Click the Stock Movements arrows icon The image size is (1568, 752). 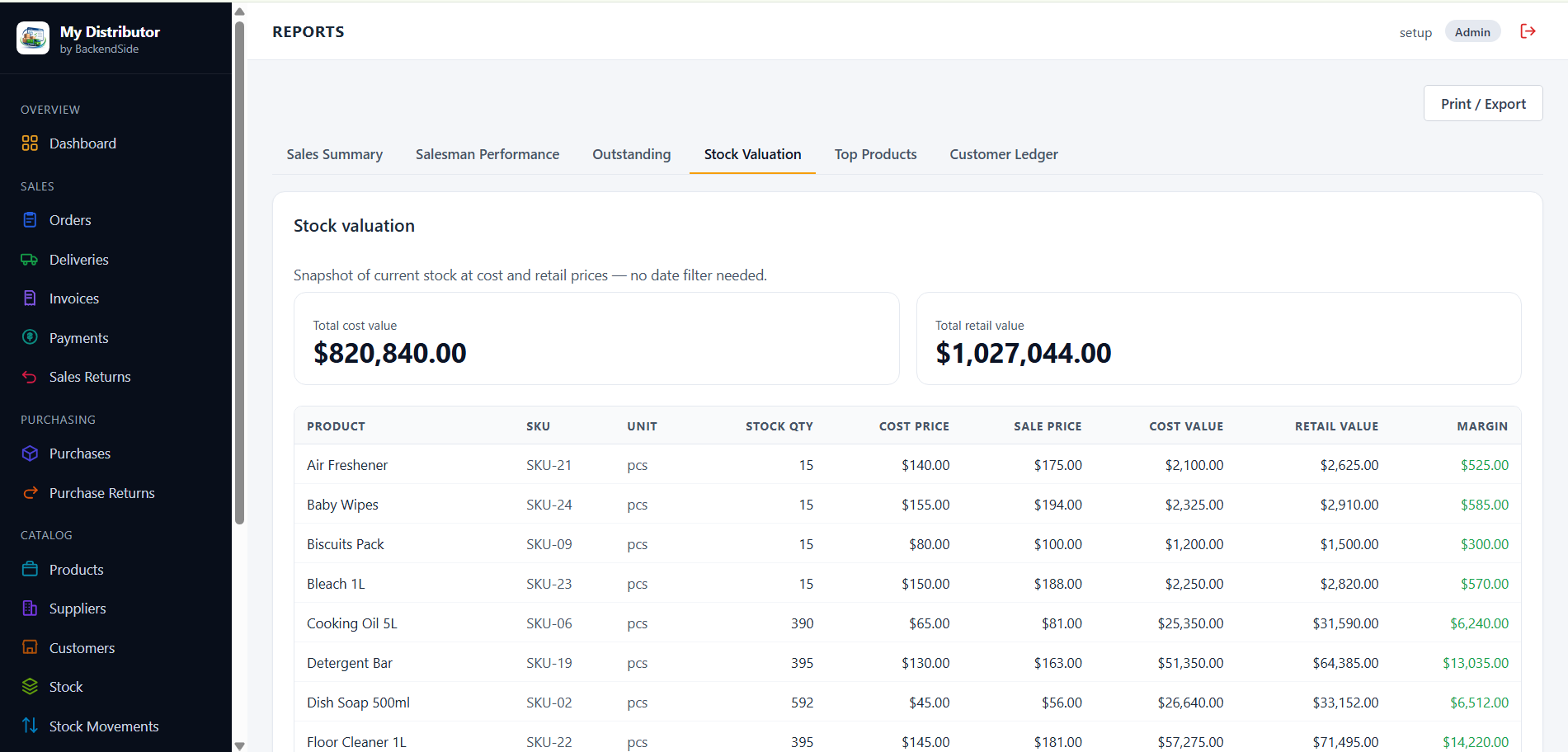click(30, 726)
